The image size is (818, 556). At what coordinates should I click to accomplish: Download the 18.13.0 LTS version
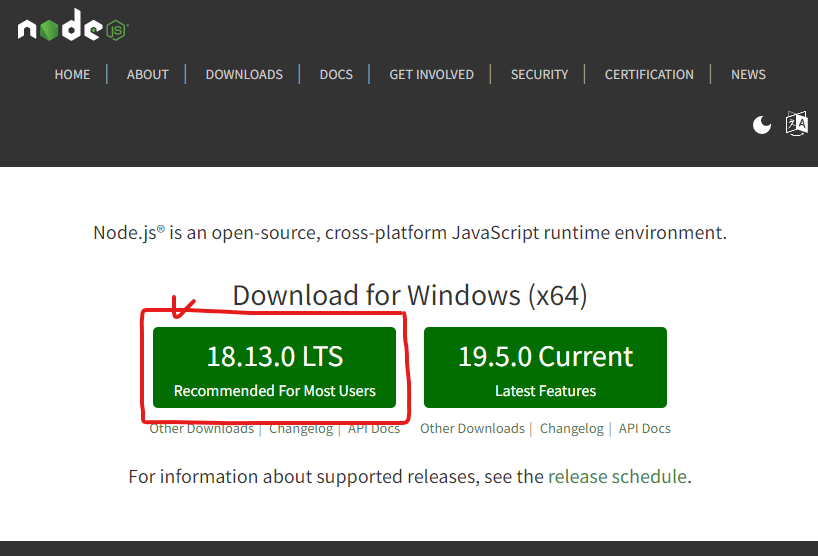[274, 368]
